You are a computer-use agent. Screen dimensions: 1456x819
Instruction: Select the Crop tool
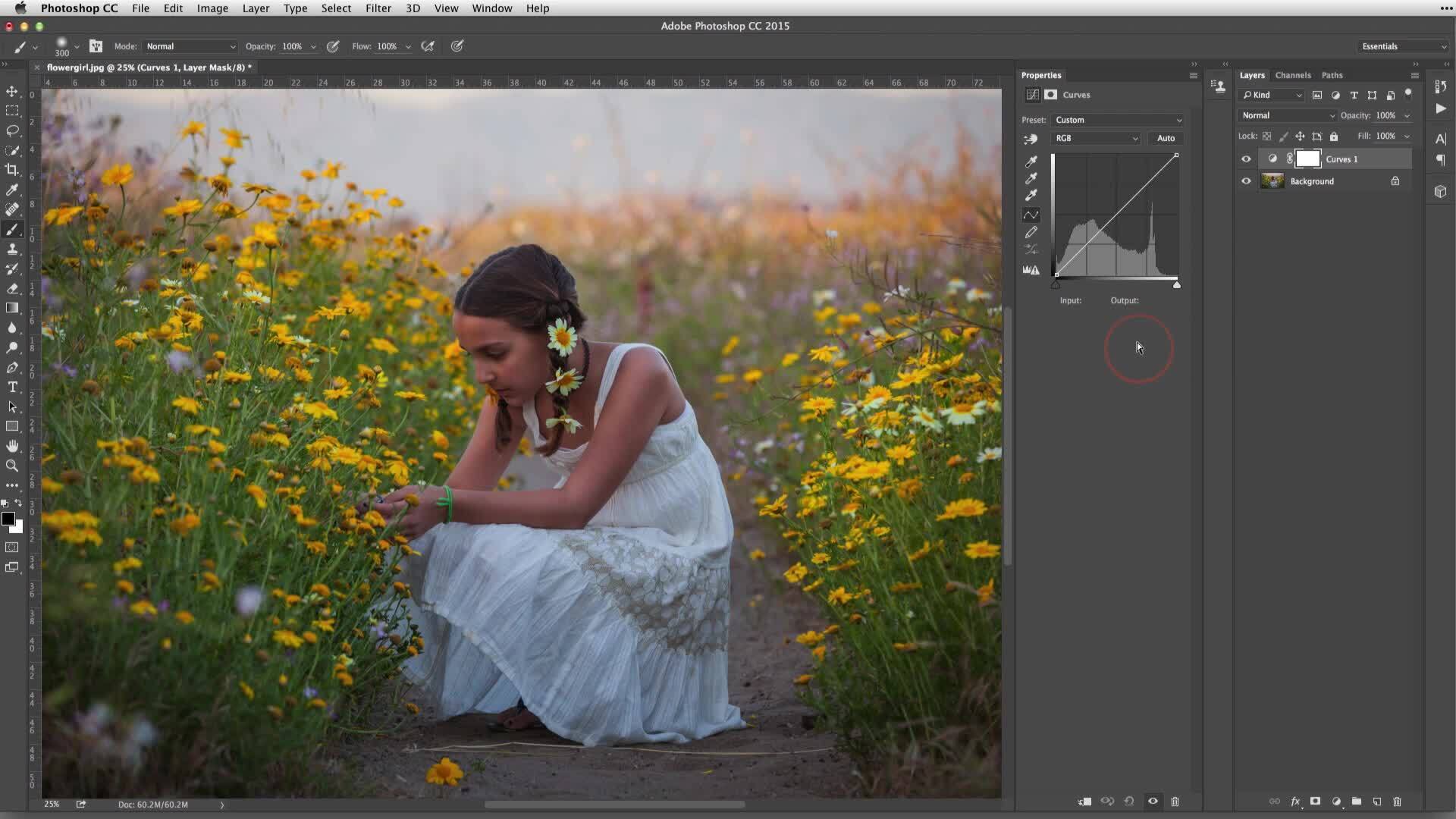point(12,170)
